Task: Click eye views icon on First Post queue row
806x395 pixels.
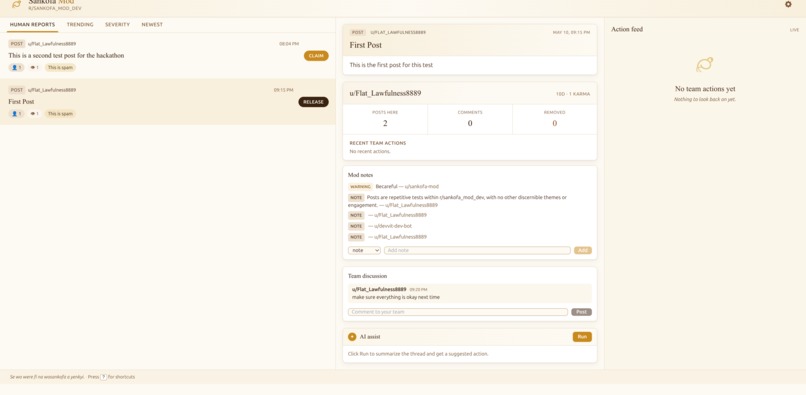Action: point(34,114)
